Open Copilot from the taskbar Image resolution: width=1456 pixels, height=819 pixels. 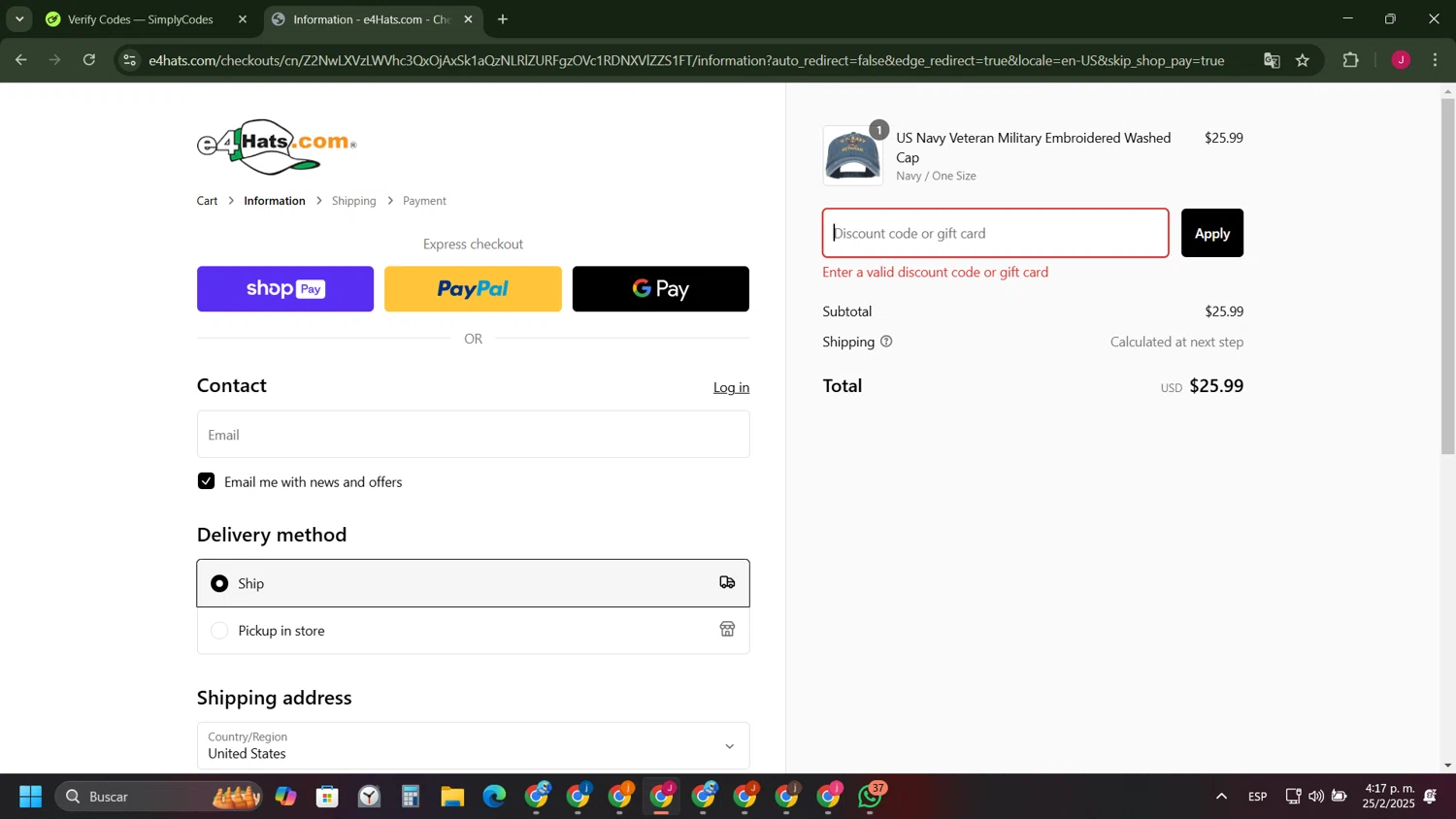point(285,797)
